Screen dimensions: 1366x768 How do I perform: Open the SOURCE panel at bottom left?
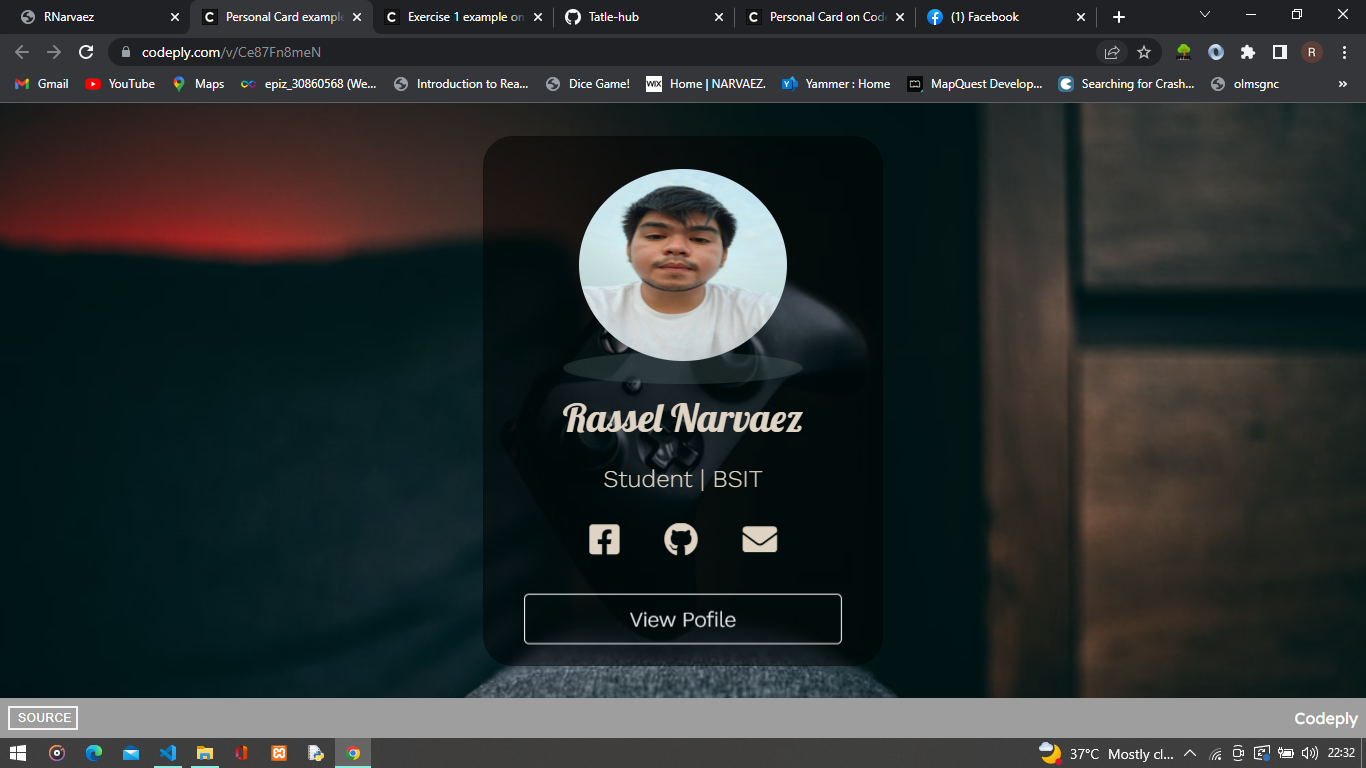(42, 717)
